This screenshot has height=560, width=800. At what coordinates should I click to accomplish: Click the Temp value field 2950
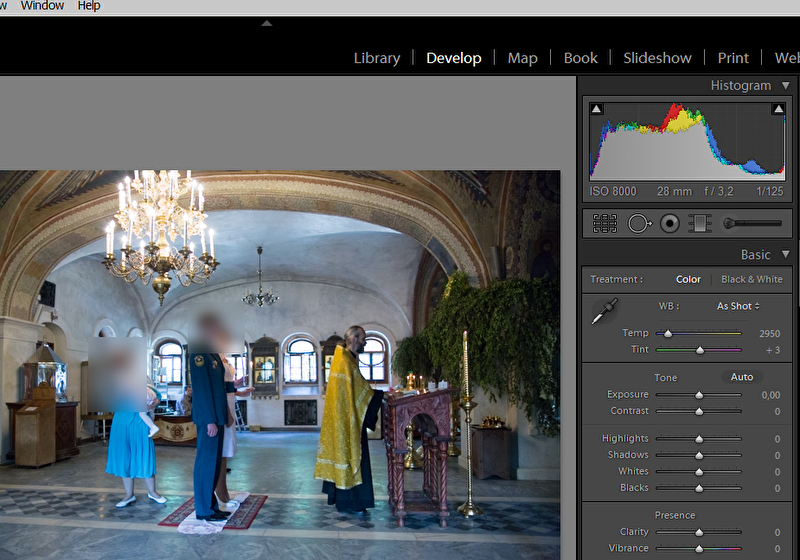coord(768,333)
